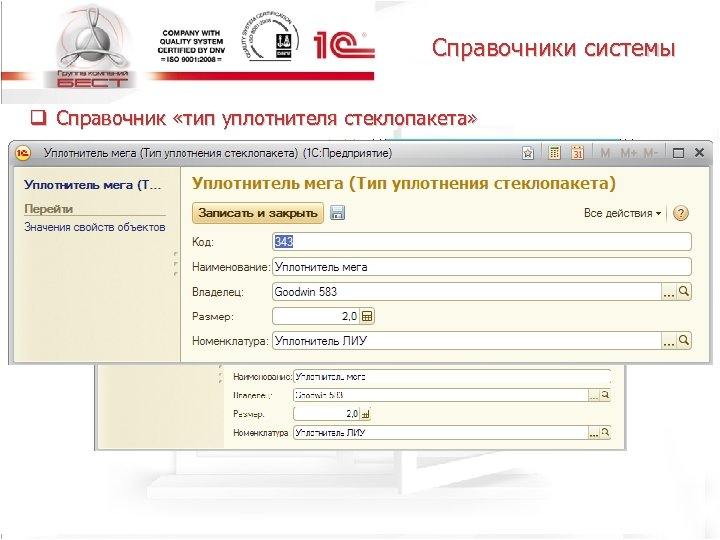Click the Номенклатура ellipsis button in the background window
Viewport: 720px width, 540px height.
594,433
